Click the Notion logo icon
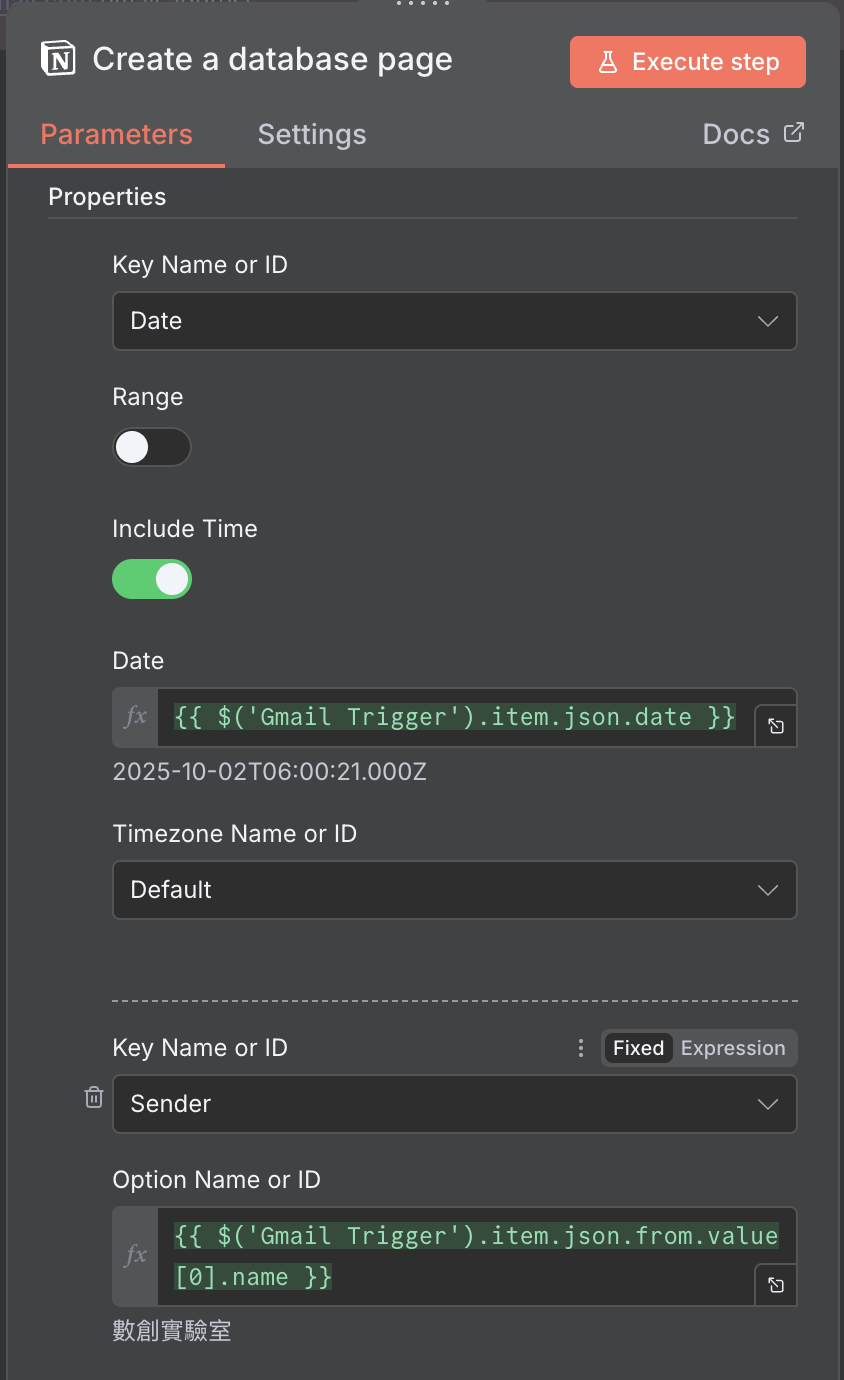 click(x=59, y=59)
